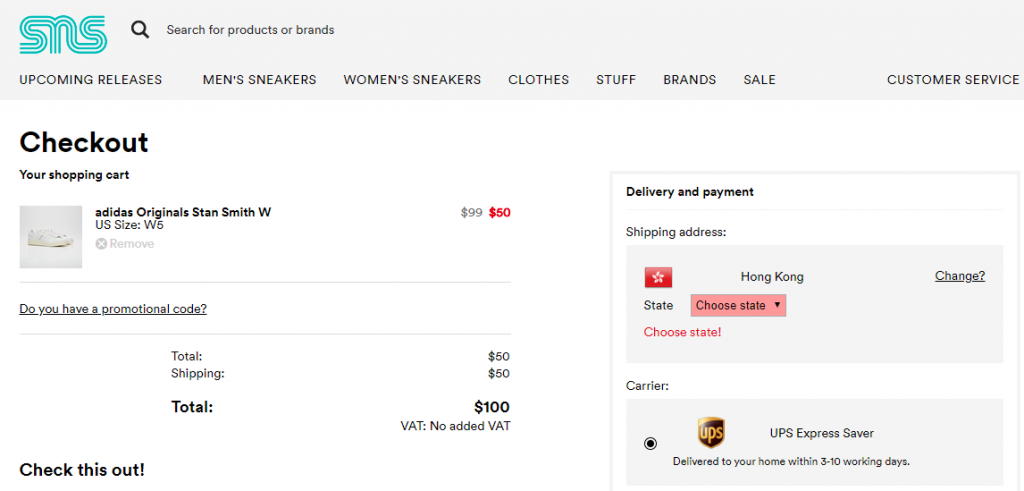Viewport: 1024px width, 491px height.
Task: Open the Clothes menu
Action: (x=538, y=80)
